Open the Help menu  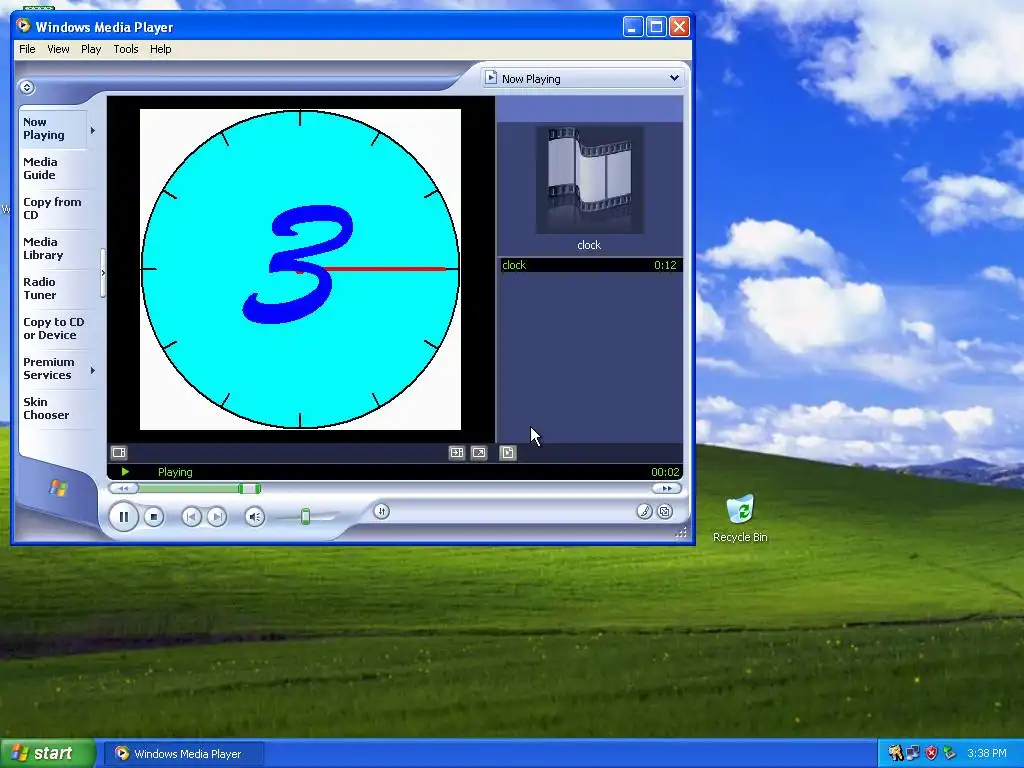coord(161,49)
